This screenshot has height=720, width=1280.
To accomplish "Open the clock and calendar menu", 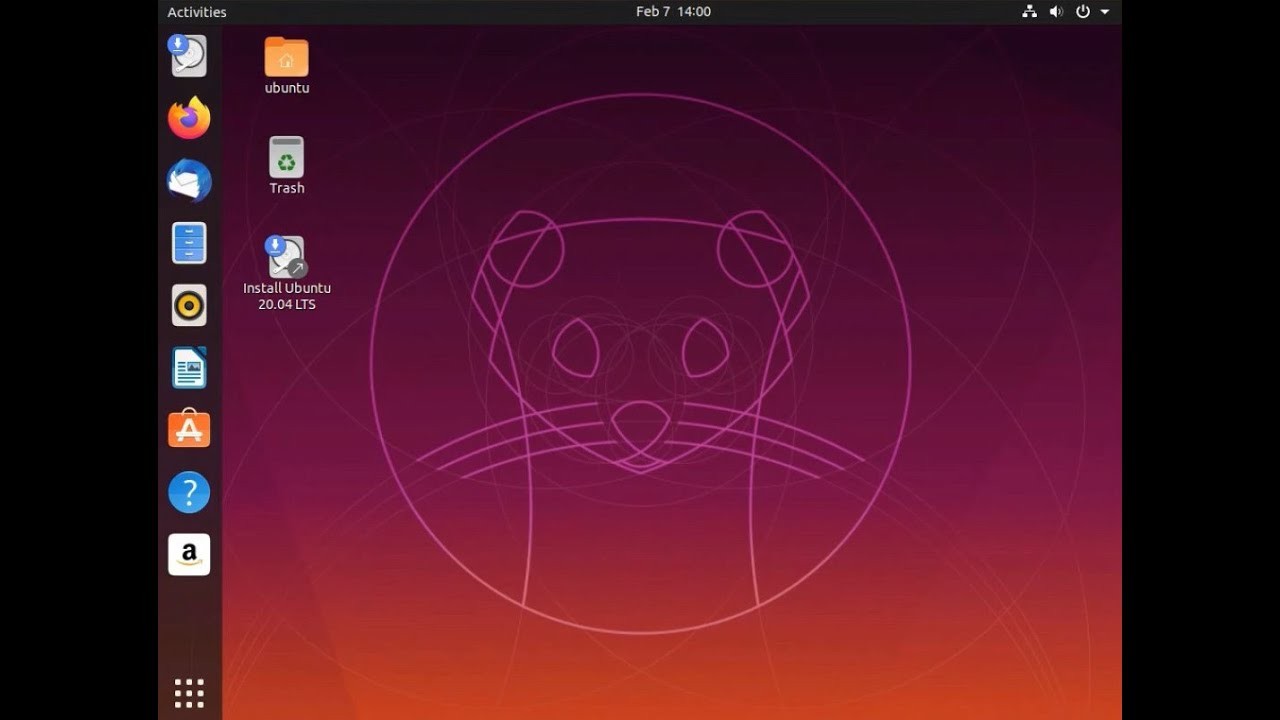I will pyautogui.click(x=673, y=12).
